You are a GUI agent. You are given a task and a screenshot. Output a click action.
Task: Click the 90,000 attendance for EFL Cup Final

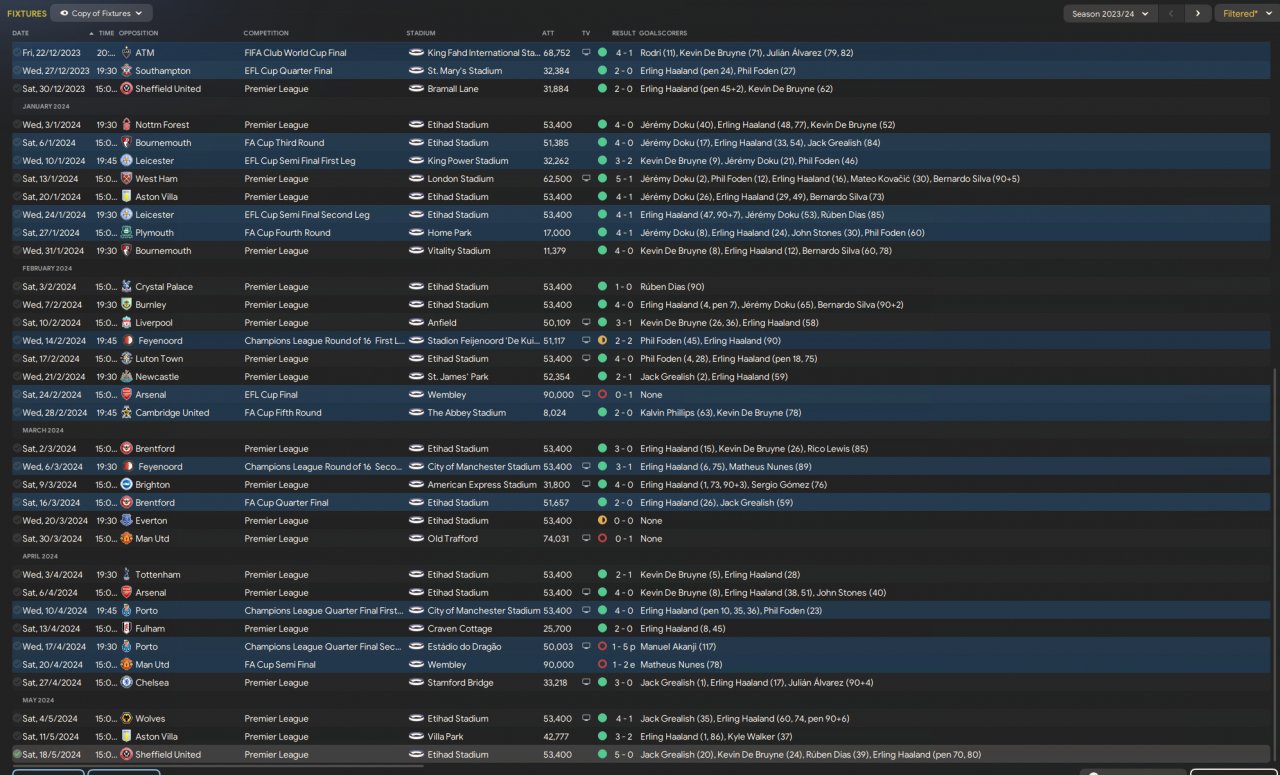point(558,395)
